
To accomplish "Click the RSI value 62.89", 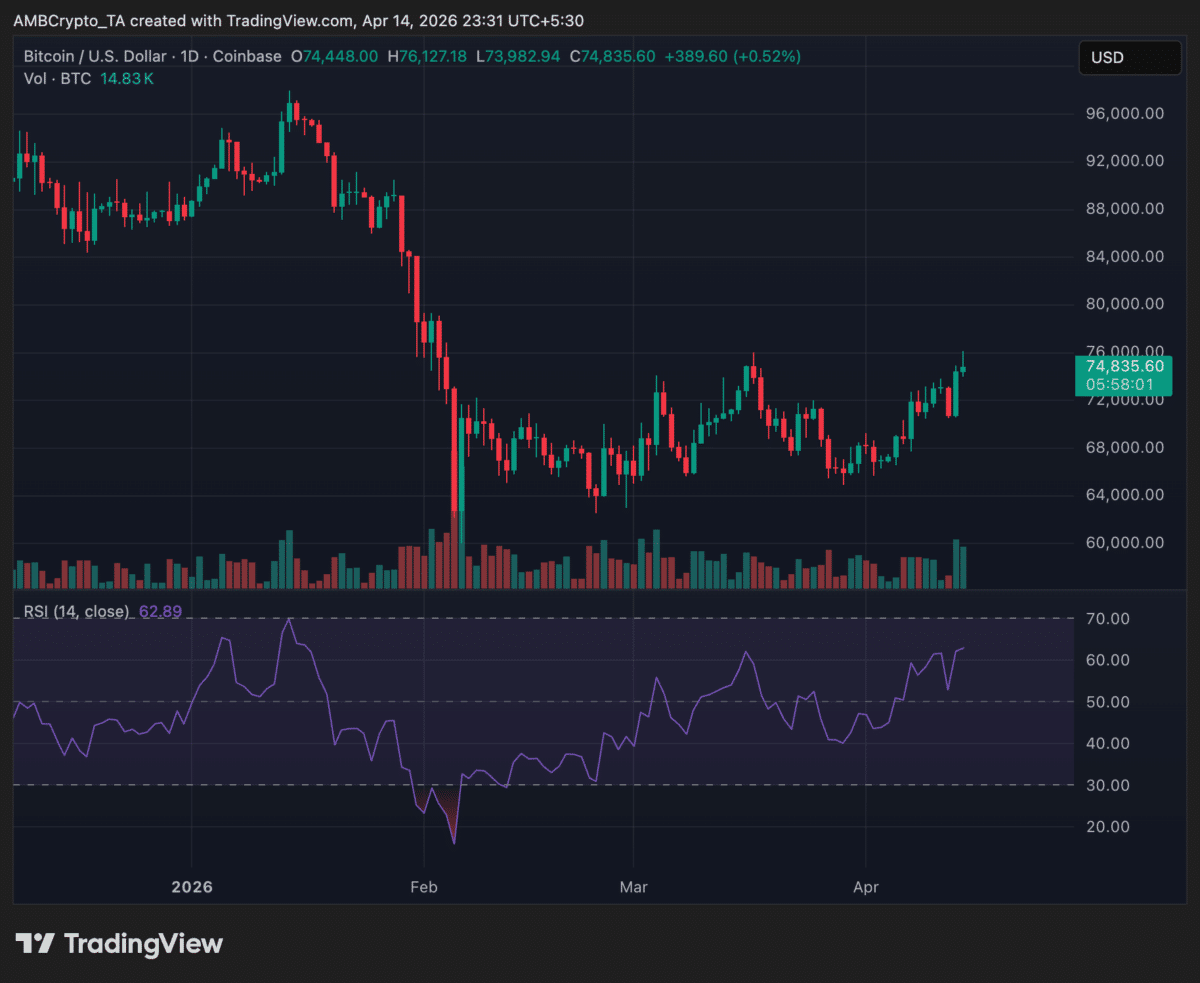I will point(161,610).
